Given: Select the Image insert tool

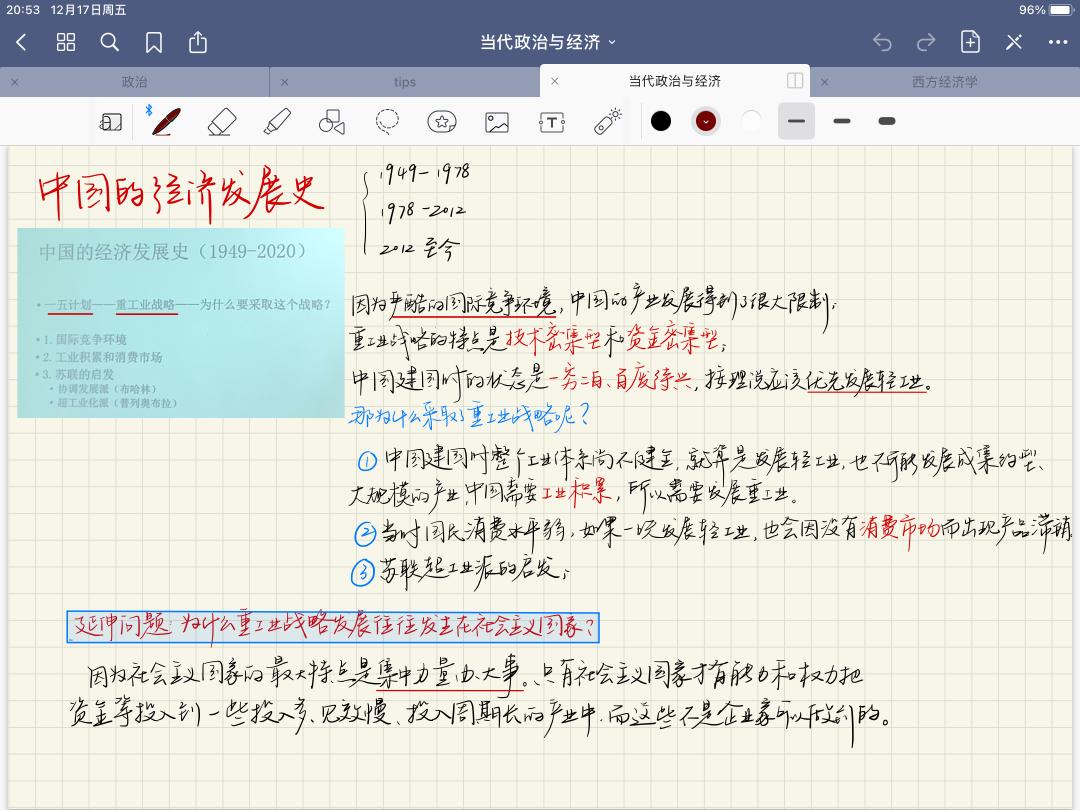Looking at the screenshot, I should pyautogui.click(x=497, y=121).
